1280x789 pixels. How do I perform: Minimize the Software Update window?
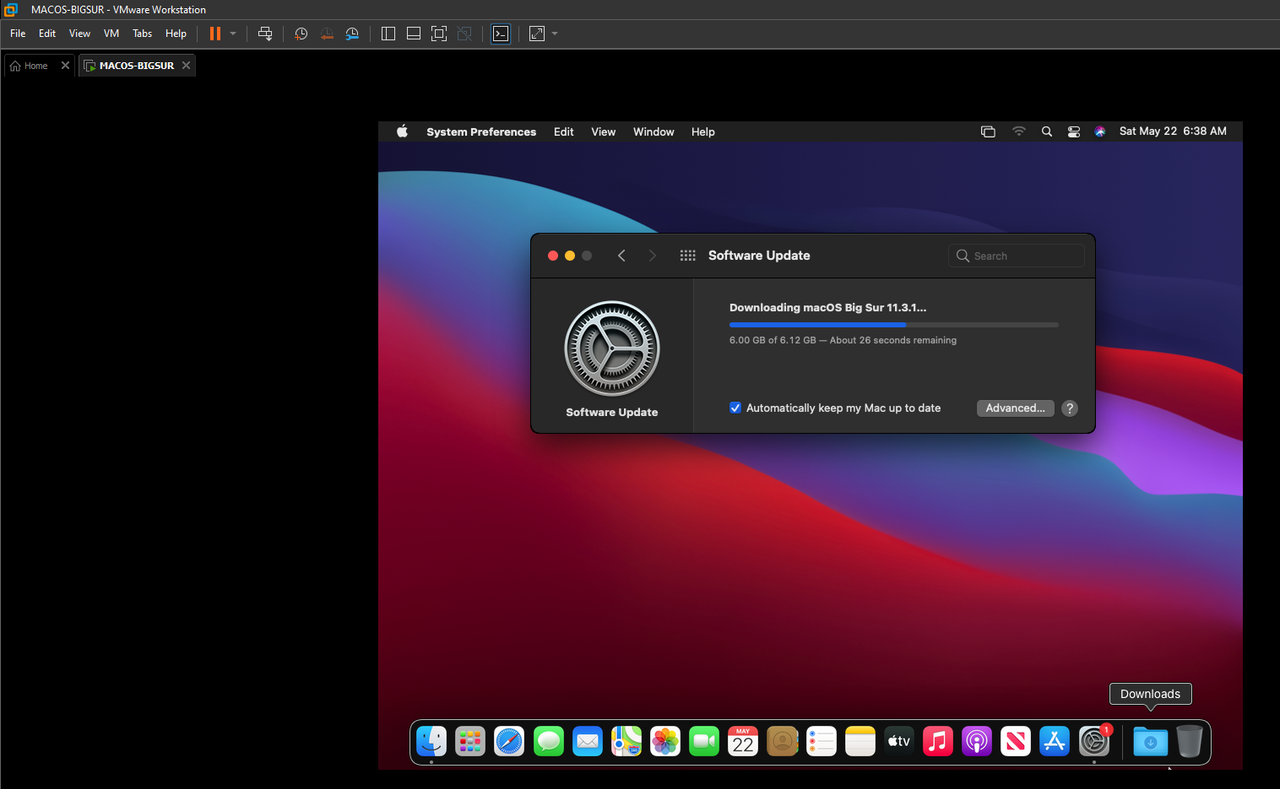pos(570,256)
